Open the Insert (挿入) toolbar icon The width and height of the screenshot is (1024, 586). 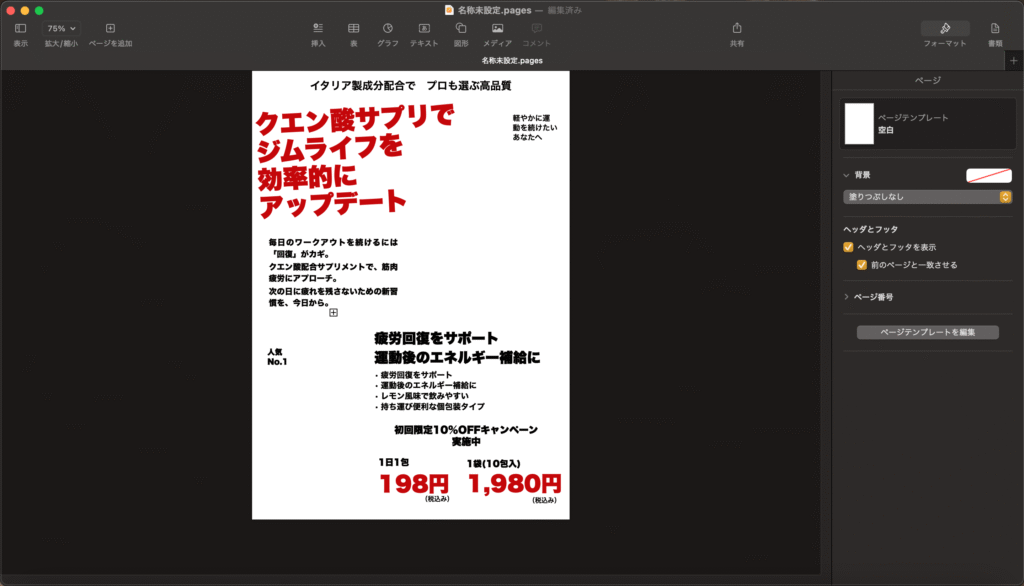pos(318,28)
